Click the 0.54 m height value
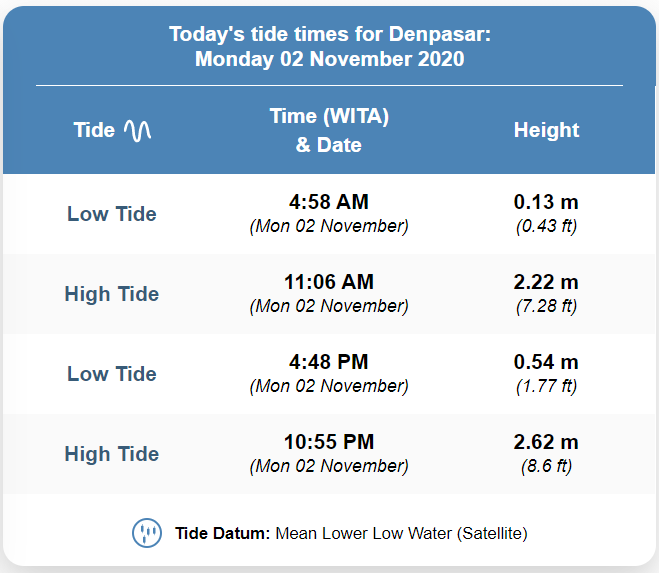The width and height of the screenshot is (659, 573). [546, 362]
